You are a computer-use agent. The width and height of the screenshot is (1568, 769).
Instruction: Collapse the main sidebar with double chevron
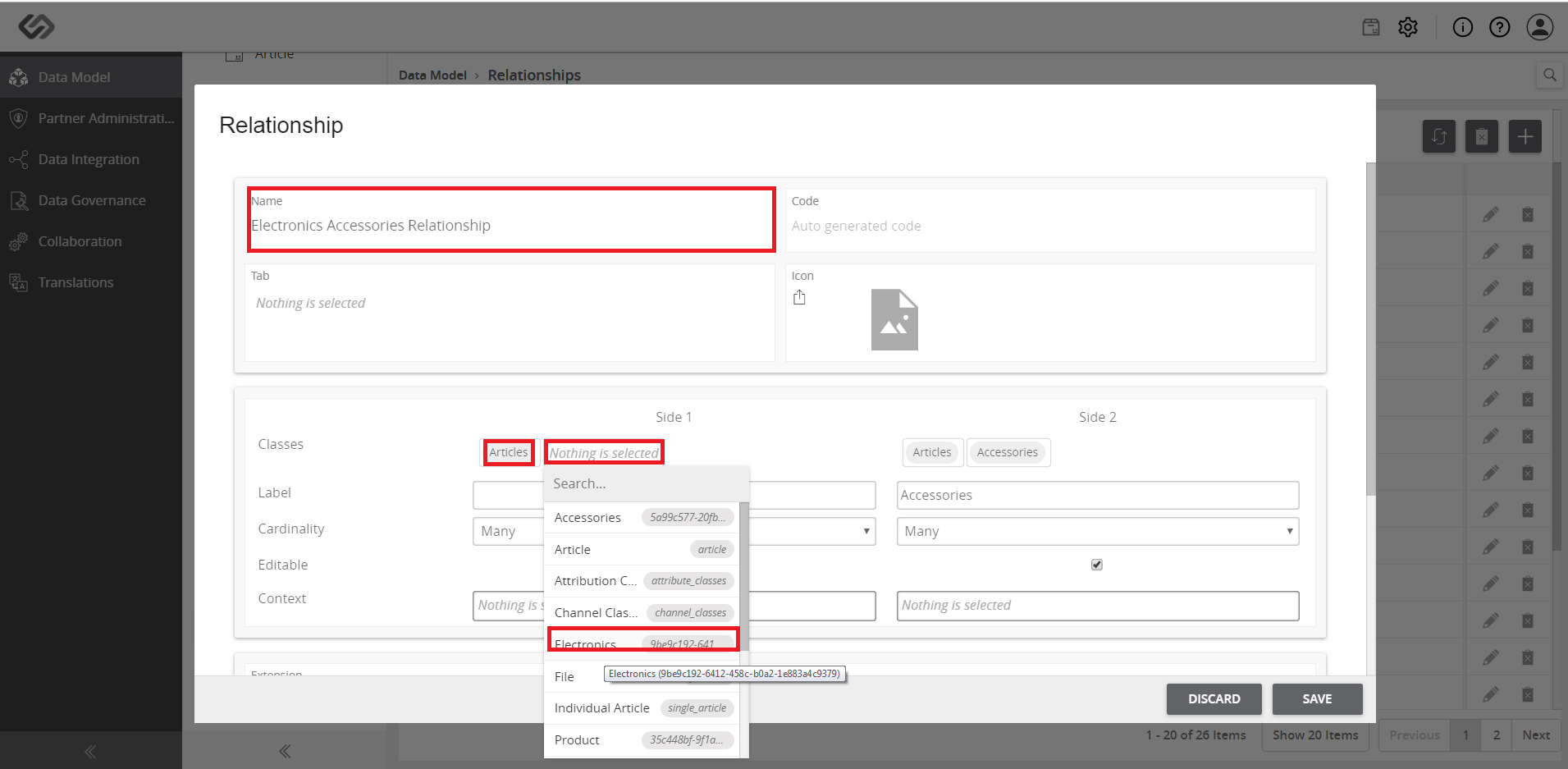tap(90, 751)
